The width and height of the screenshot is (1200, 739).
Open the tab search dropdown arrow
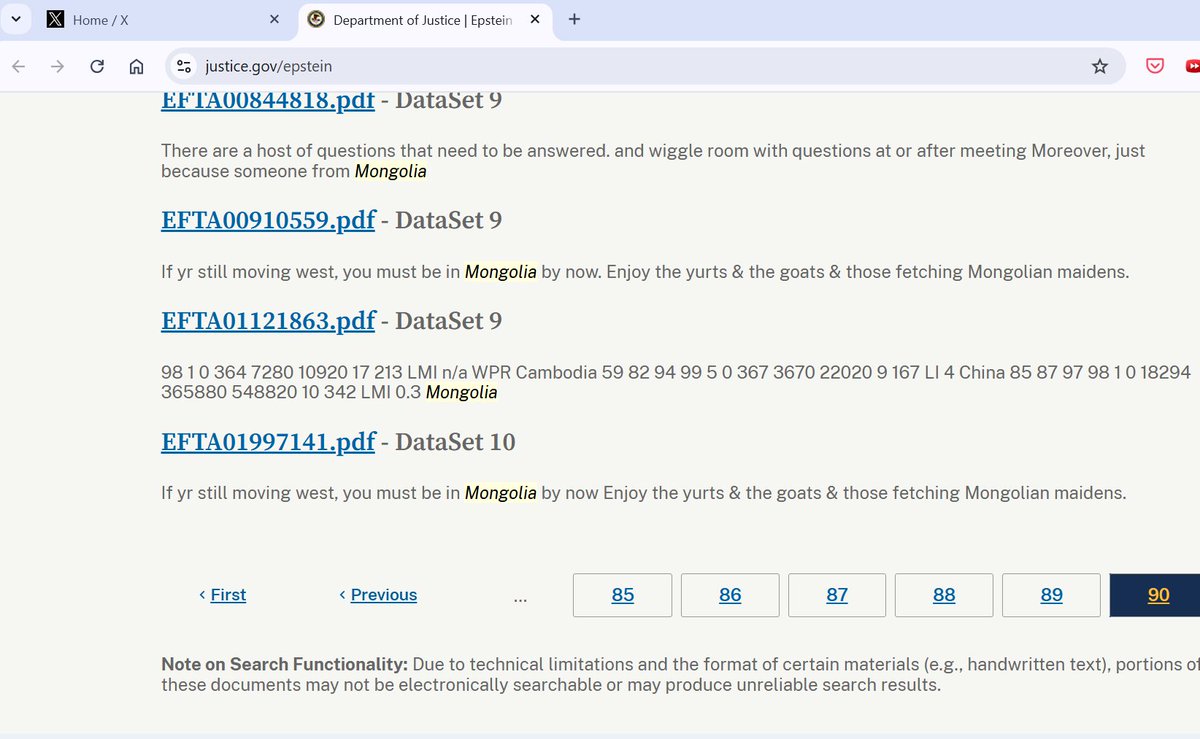click(15, 20)
